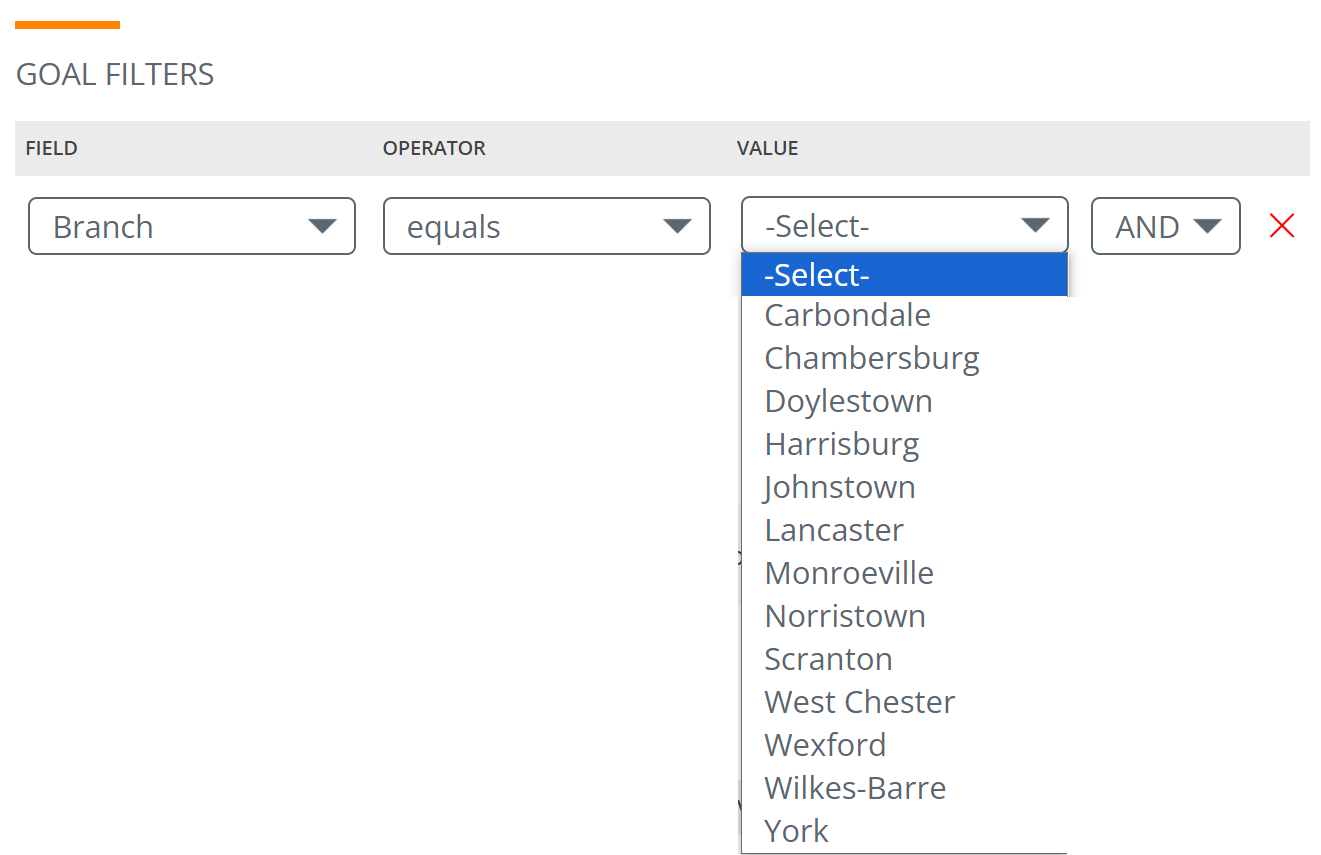Image resolution: width=1321 pixels, height=855 pixels.
Task: Remove the Branch filter row with the red X
Action: (1281, 226)
